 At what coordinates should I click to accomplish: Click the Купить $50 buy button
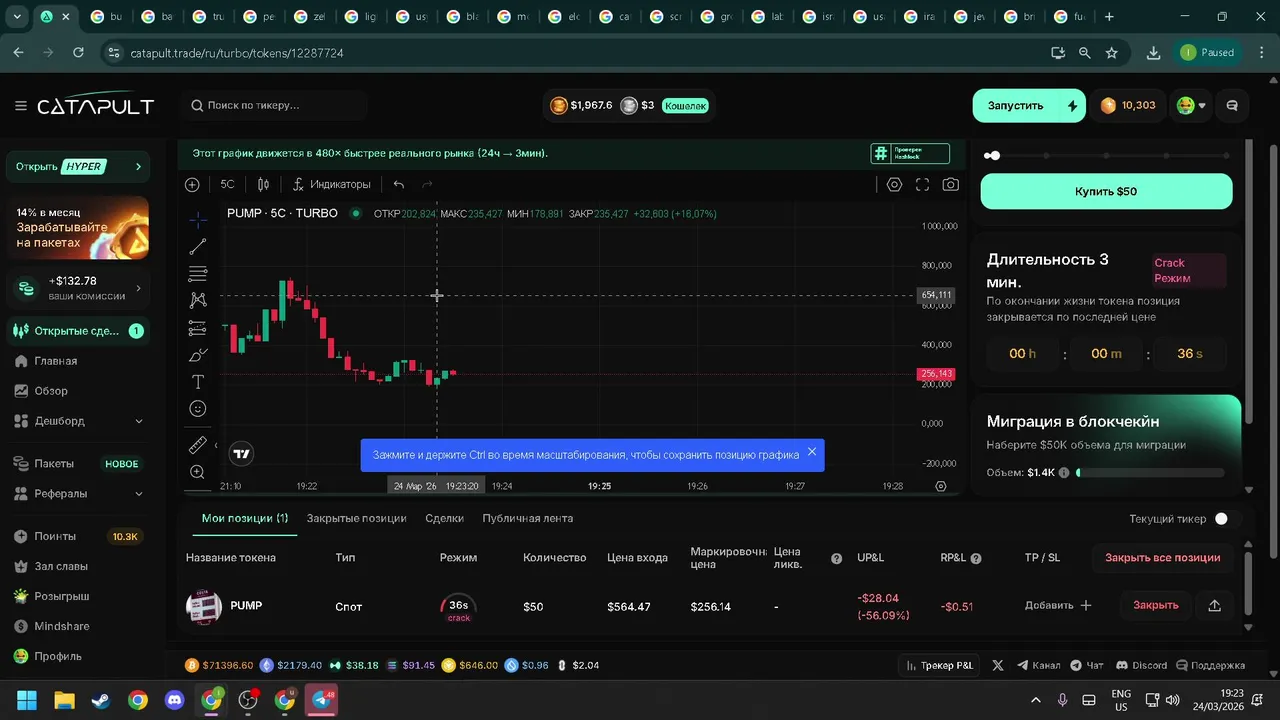1106,191
